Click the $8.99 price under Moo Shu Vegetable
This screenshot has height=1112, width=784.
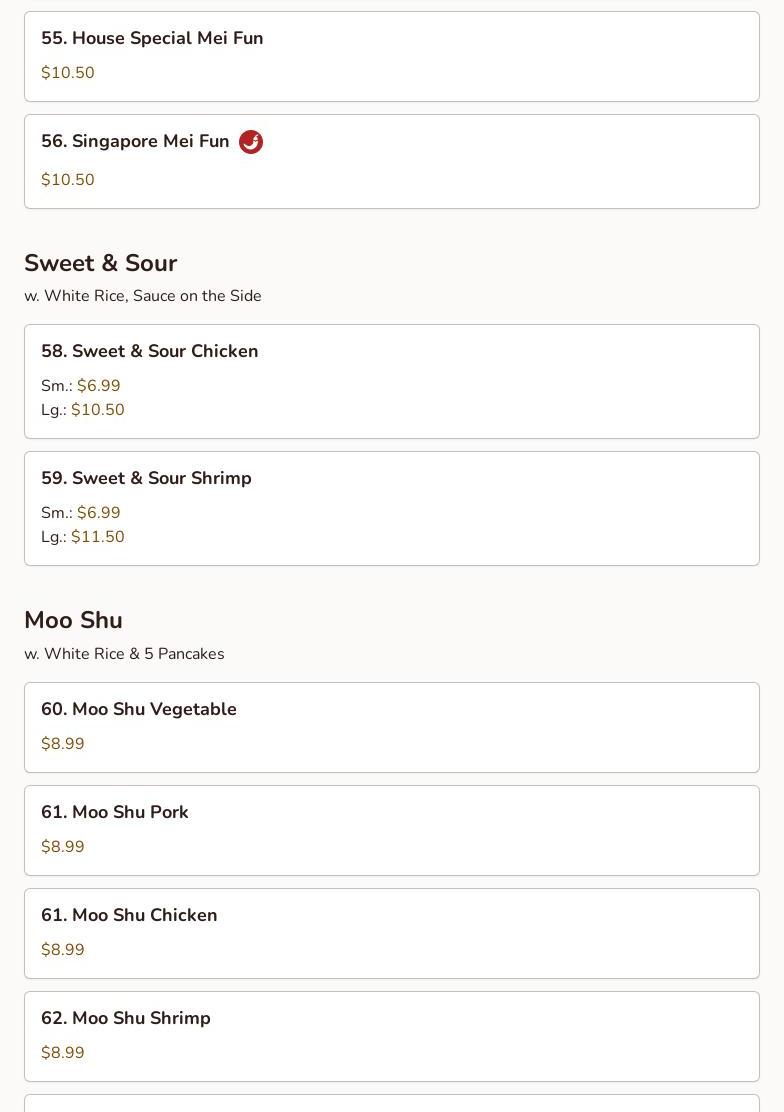pos(63,744)
